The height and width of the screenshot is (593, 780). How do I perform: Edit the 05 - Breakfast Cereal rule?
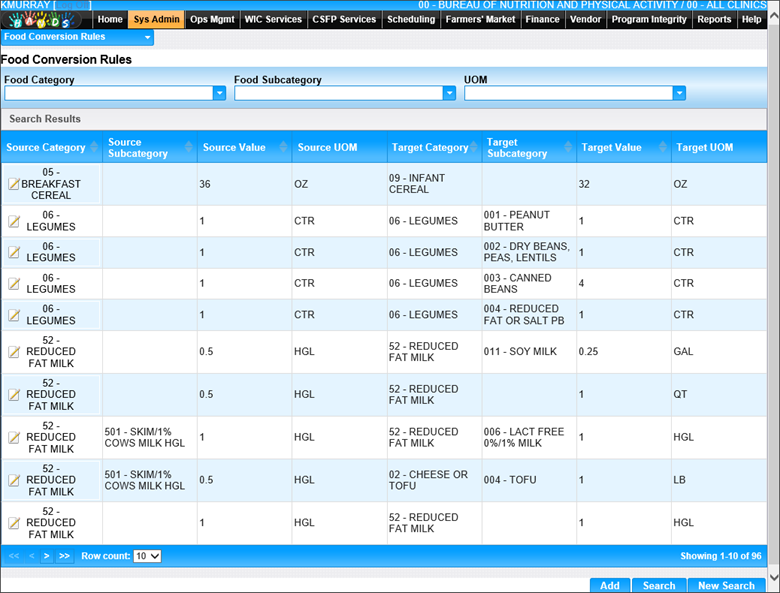click(14, 184)
